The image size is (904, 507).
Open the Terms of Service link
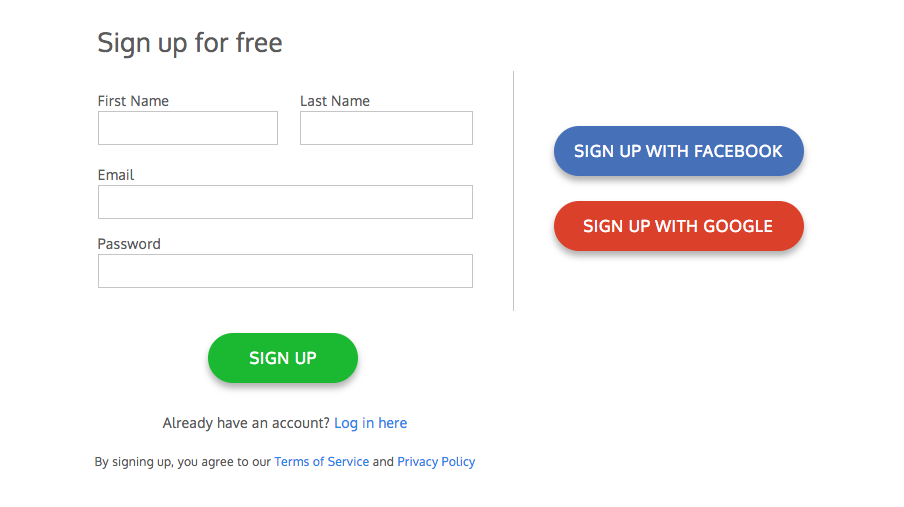pos(321,462)
